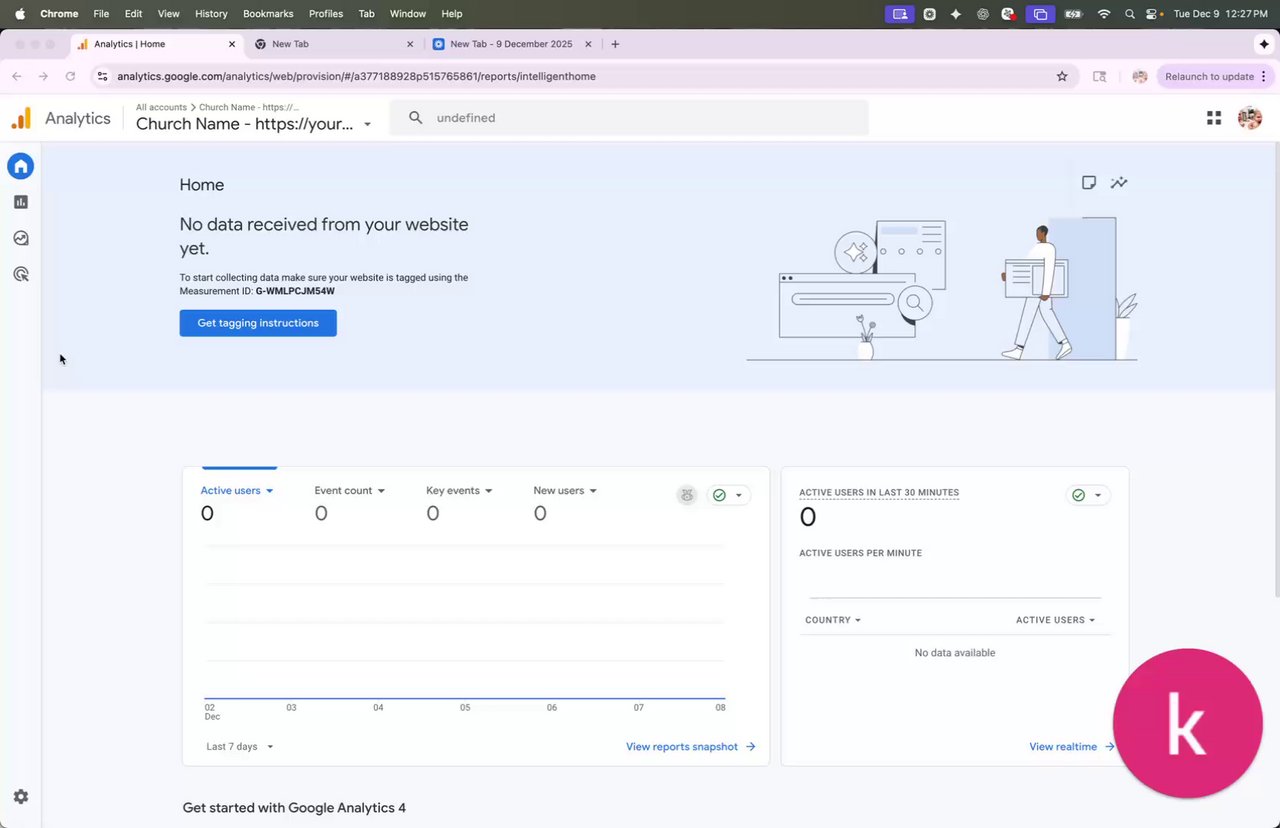1280x828 pixels.
Task: Click the install/cast icon in address bar
Action: 1100,76
